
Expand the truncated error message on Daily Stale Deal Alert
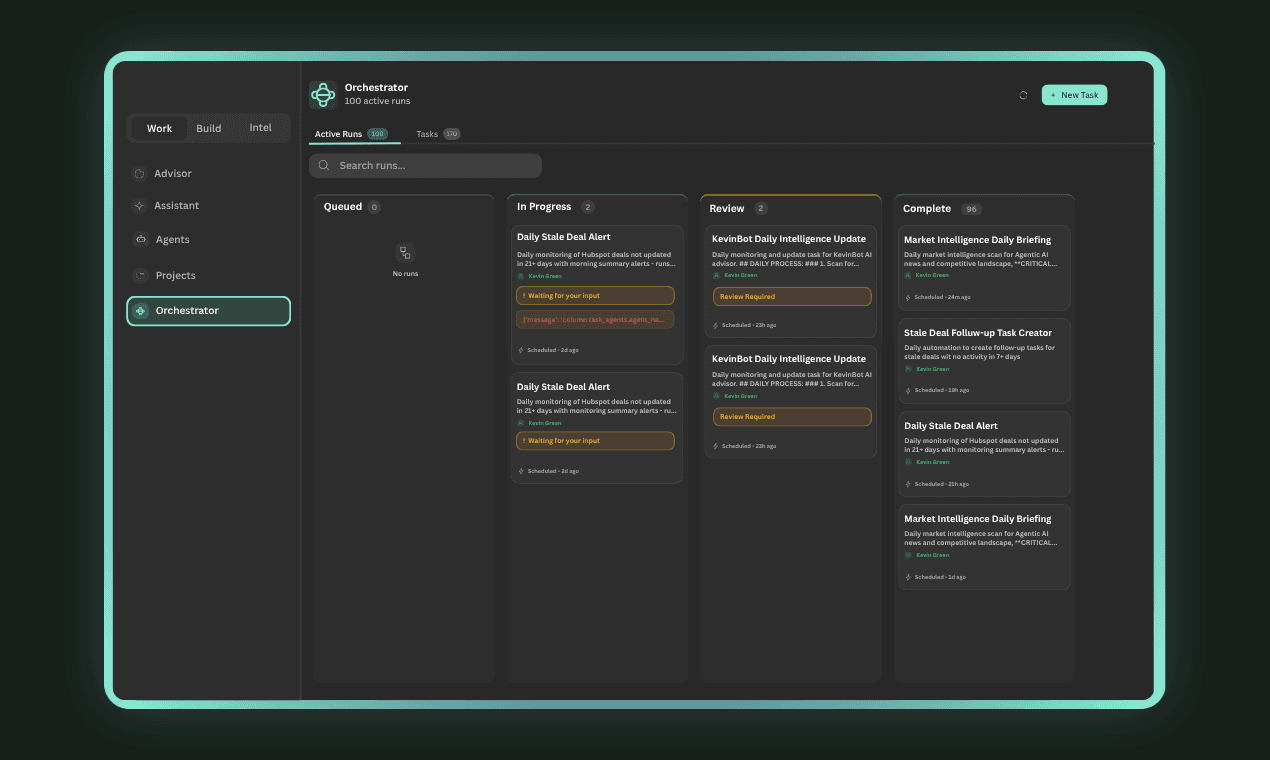[595, 319]
